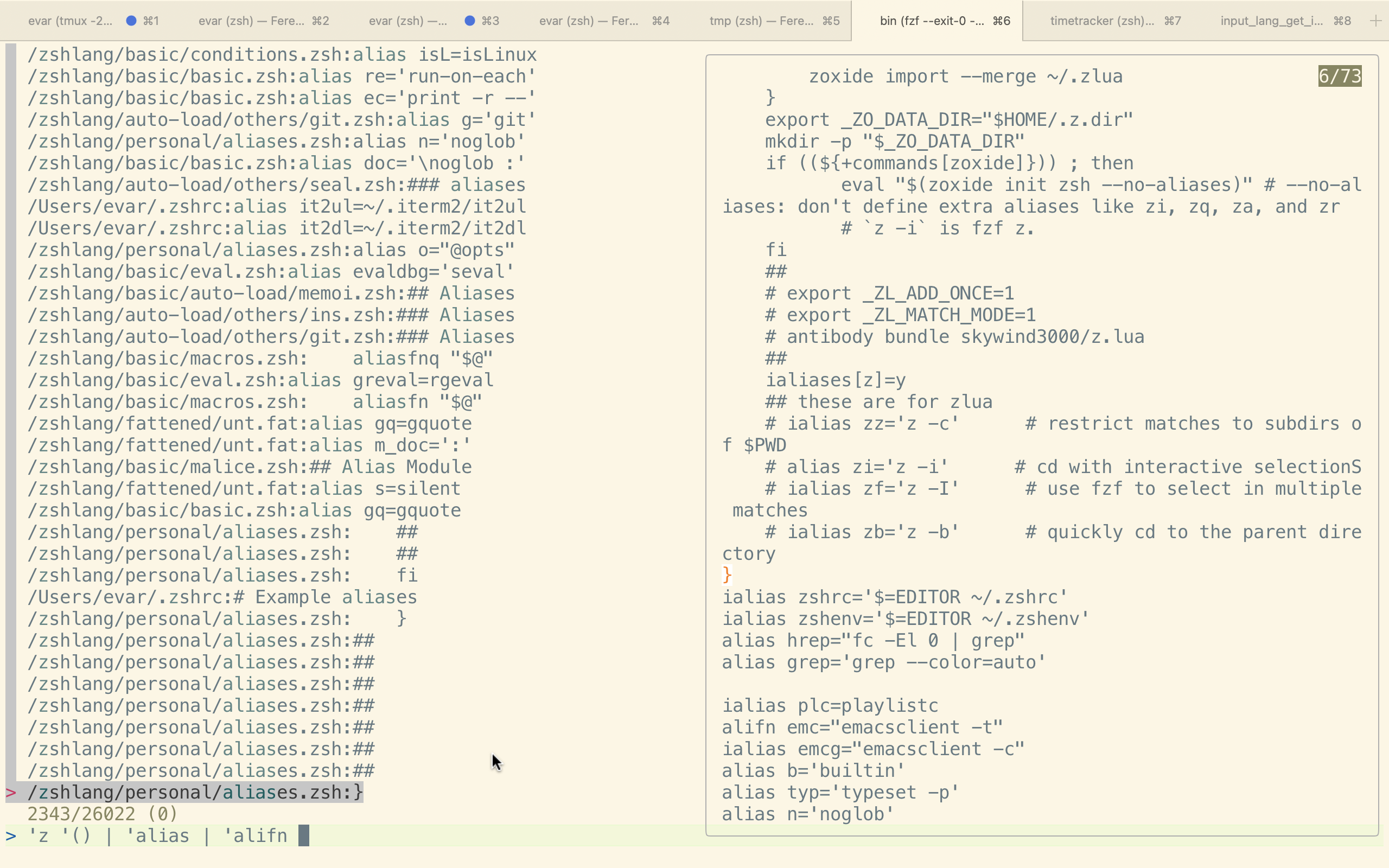This screenshot has width=1389, height=868.
Task: Select the result alias g='git'
Action: [x=282, y=119]
